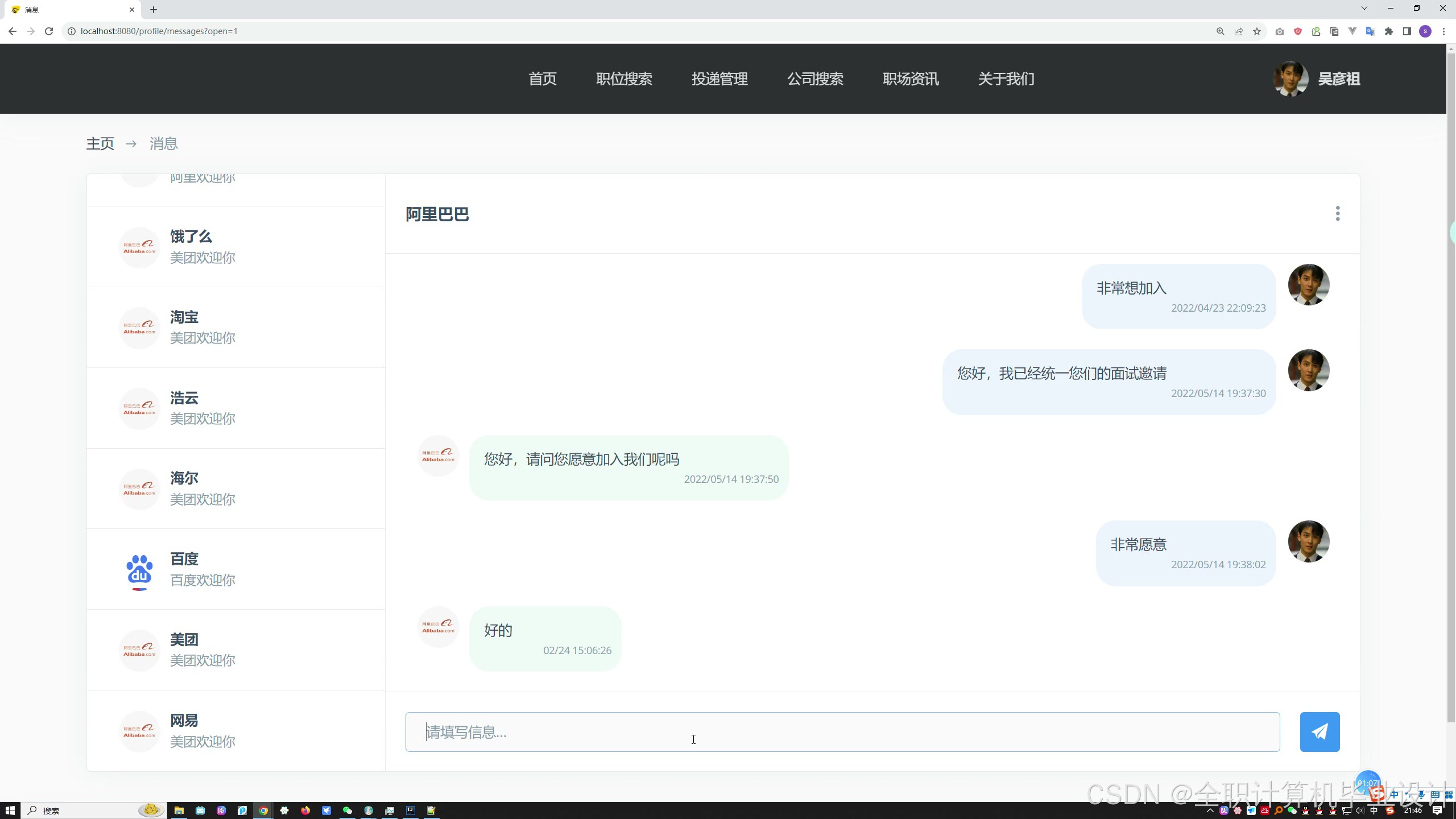1456x819 pixels.
Task: Open the browser extensions puzzle icon
Action: [x=1388, y=31]
